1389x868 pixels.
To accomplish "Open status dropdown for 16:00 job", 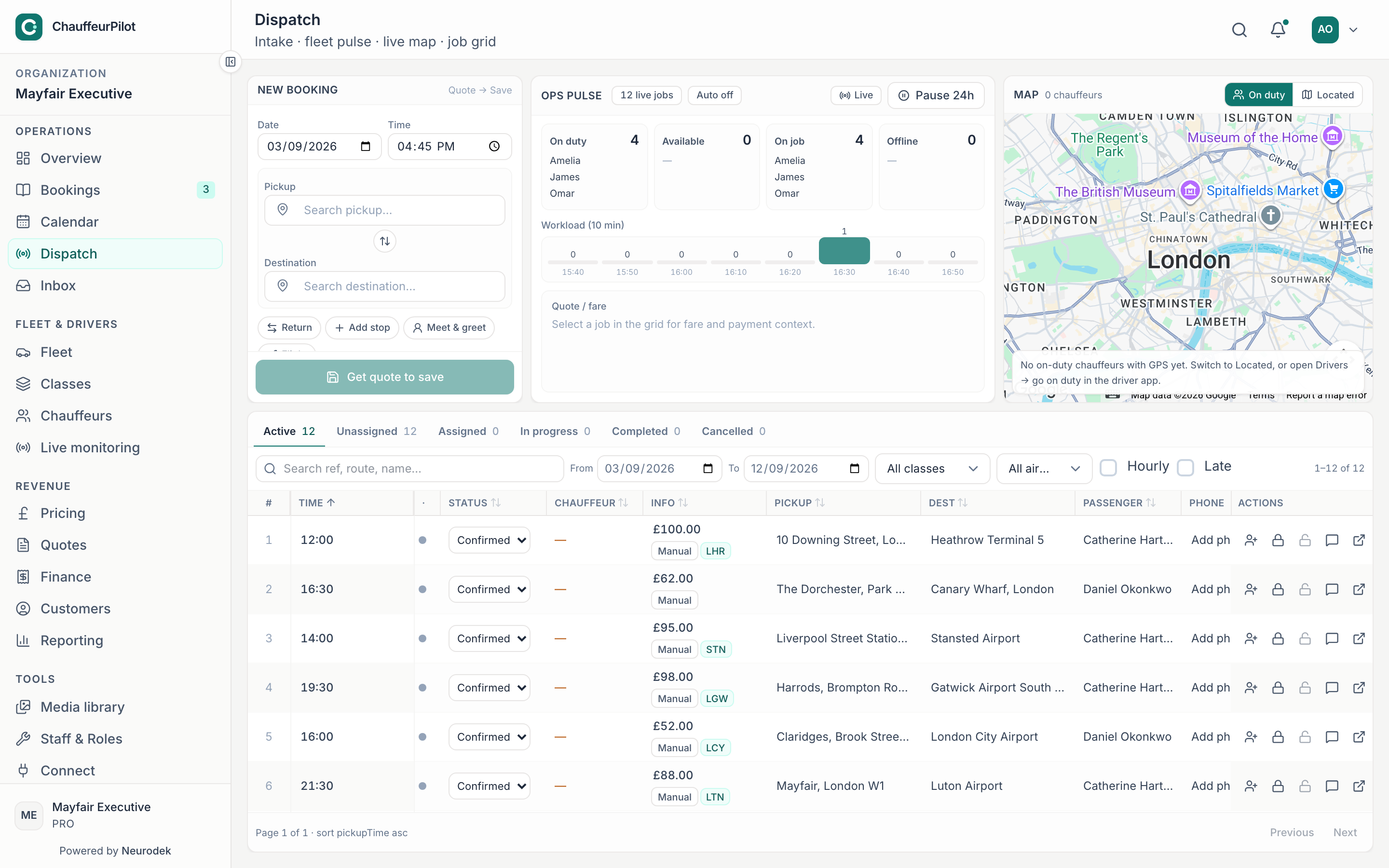I will pyautogui.click(x=490, y=736).
